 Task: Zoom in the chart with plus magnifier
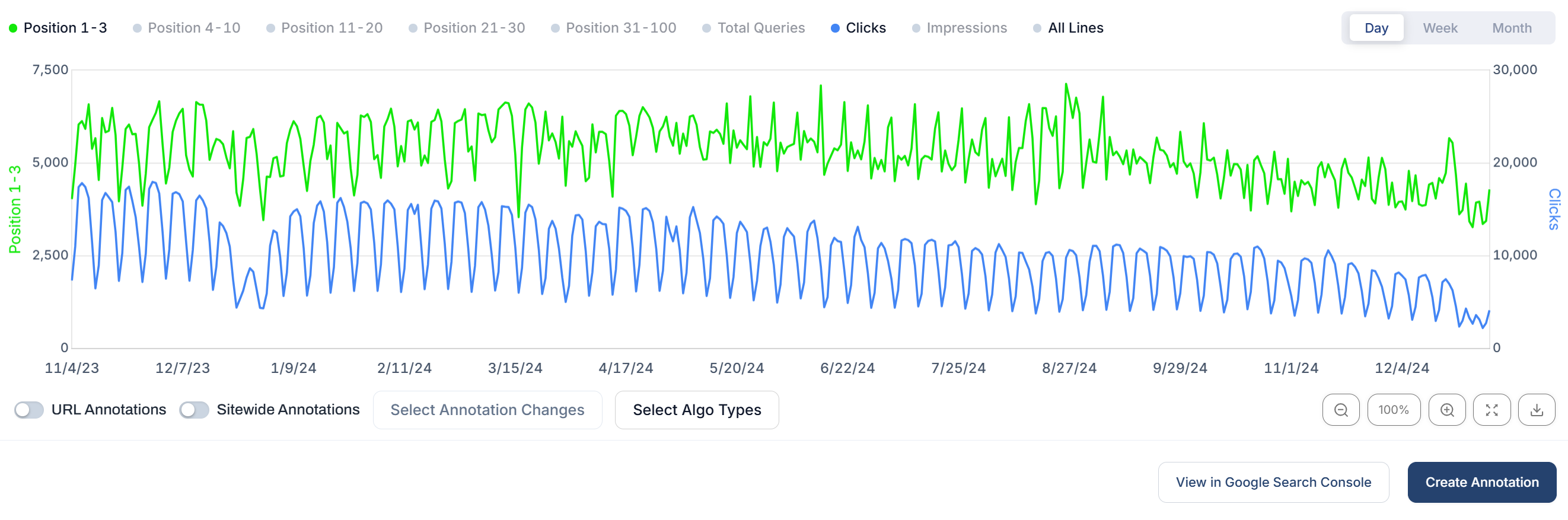(x=1447, y=410)
